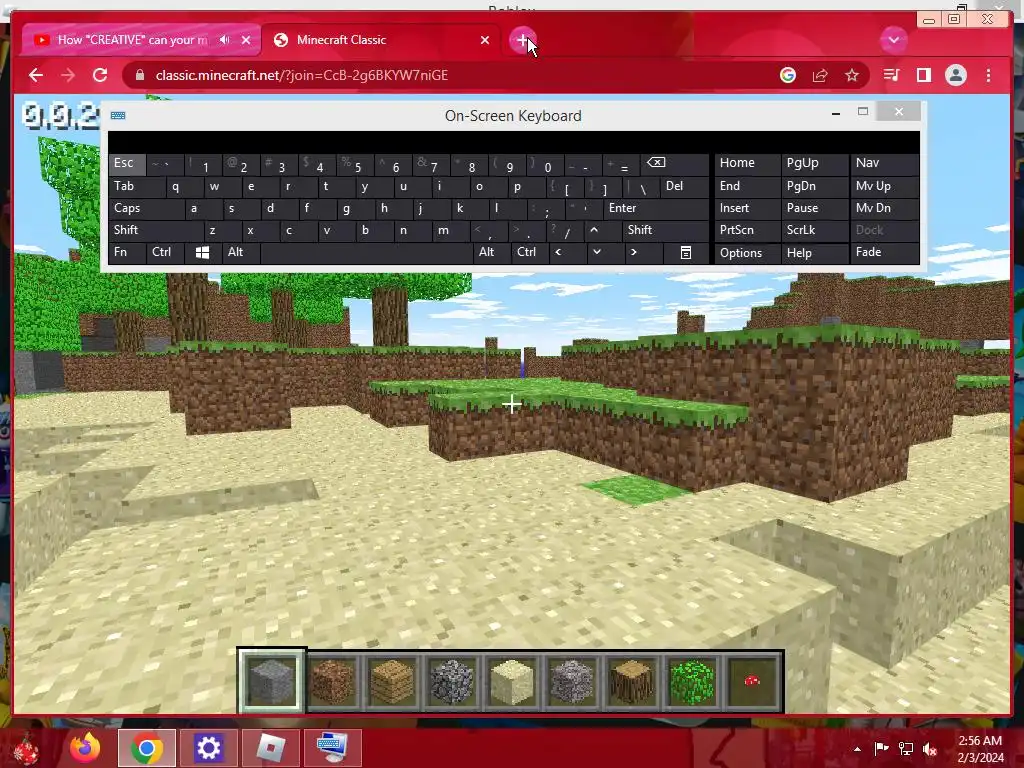Toggle Chrome side panel icon
Viewport: 1024px width, 768px height.
[x=923, y=75]
